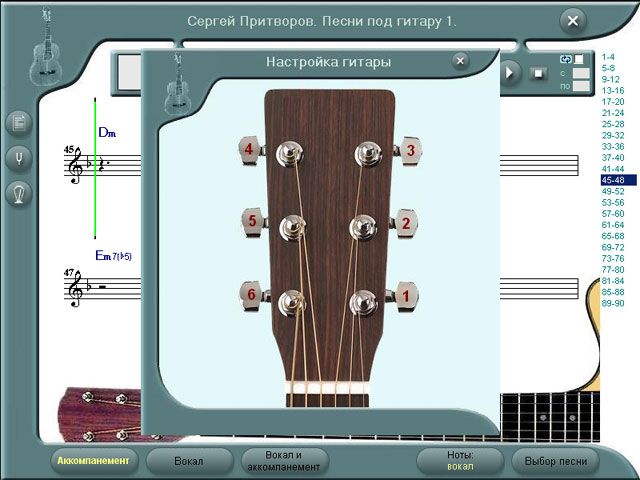Enable the loop repeat checkbox
The image size is (640, 480).
(x=579, y=58)
